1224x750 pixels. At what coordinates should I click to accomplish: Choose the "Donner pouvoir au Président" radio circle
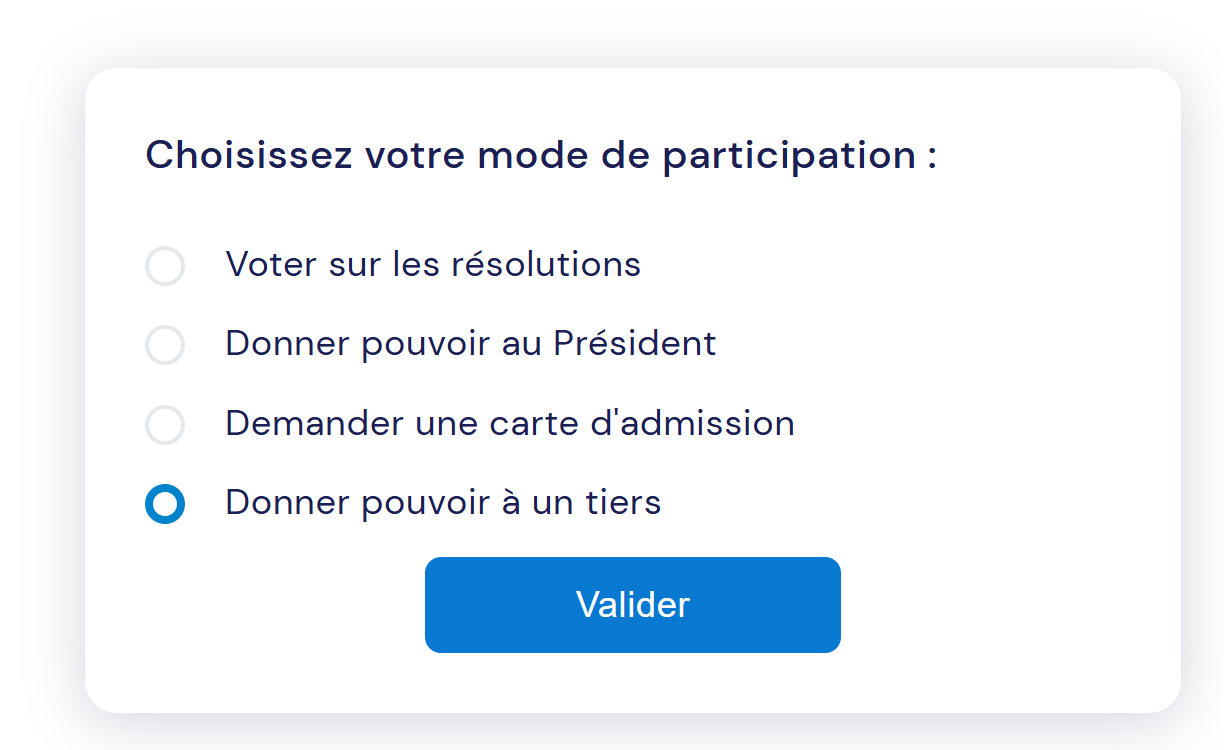[165, 345]
